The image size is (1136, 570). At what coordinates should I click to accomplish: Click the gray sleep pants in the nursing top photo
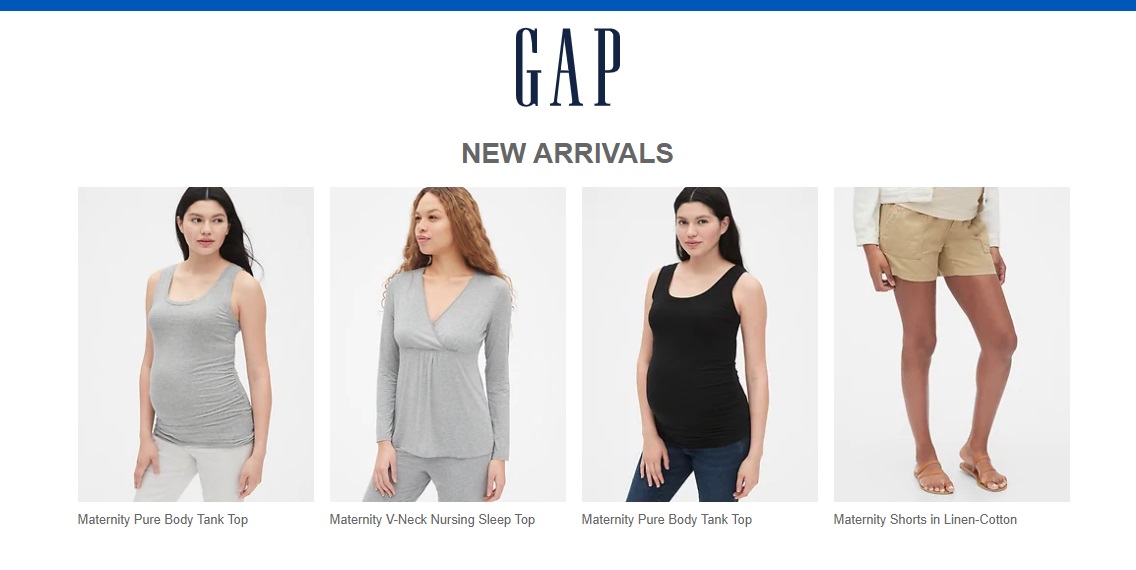(433, 477)
